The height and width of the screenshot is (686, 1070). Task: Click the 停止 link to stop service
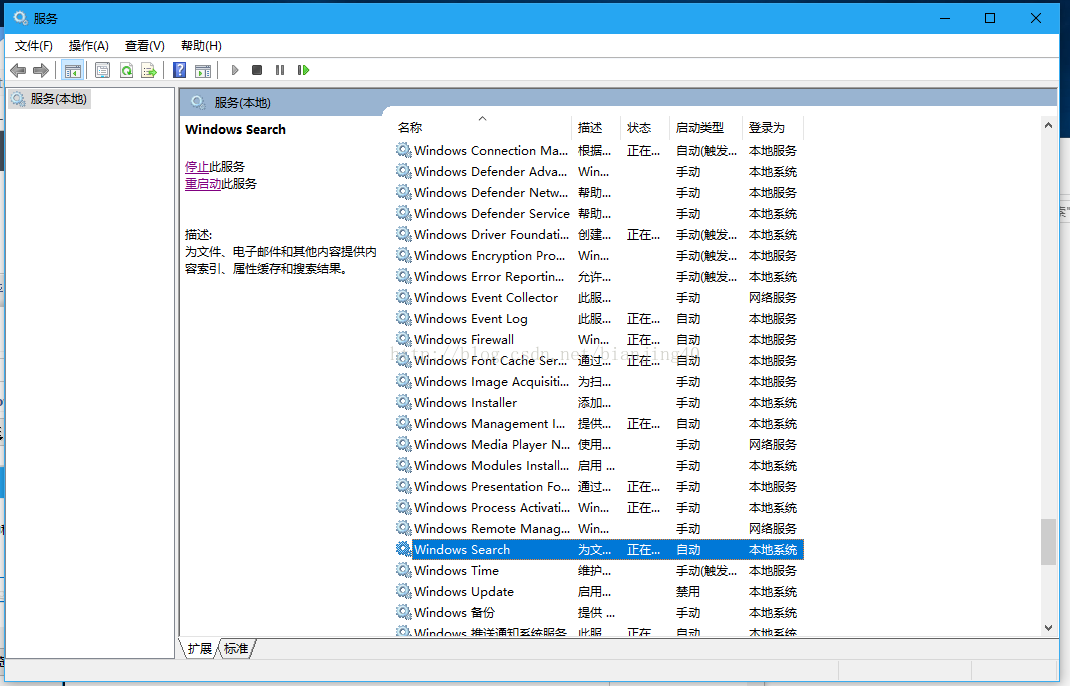pyautogui.click(x=197, y=167)
